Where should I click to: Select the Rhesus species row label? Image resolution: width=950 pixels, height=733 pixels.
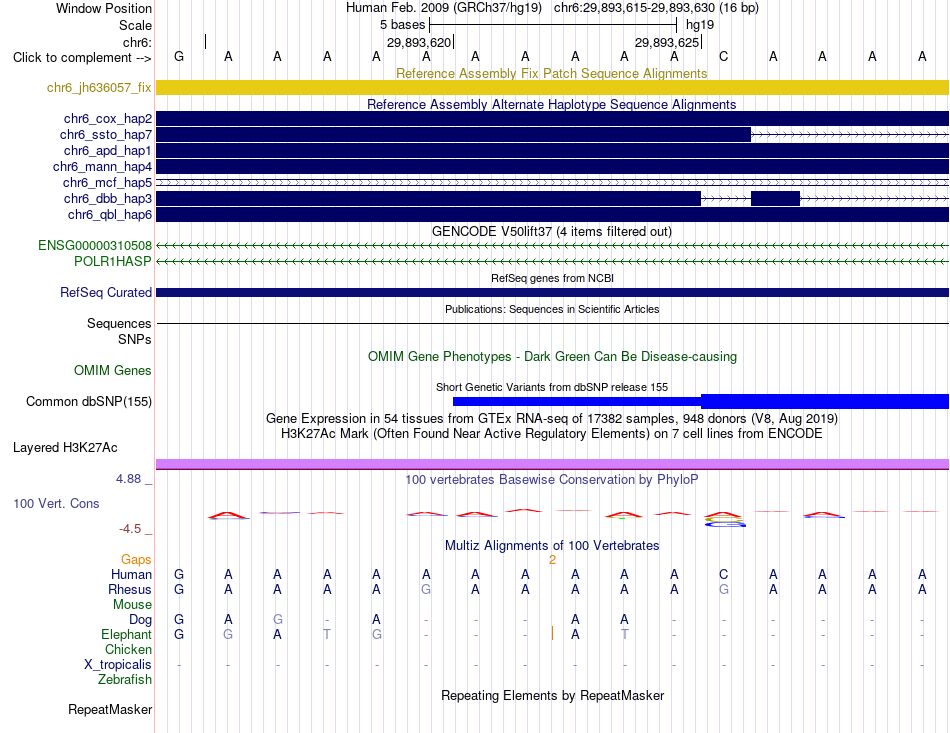coord(130,589)
